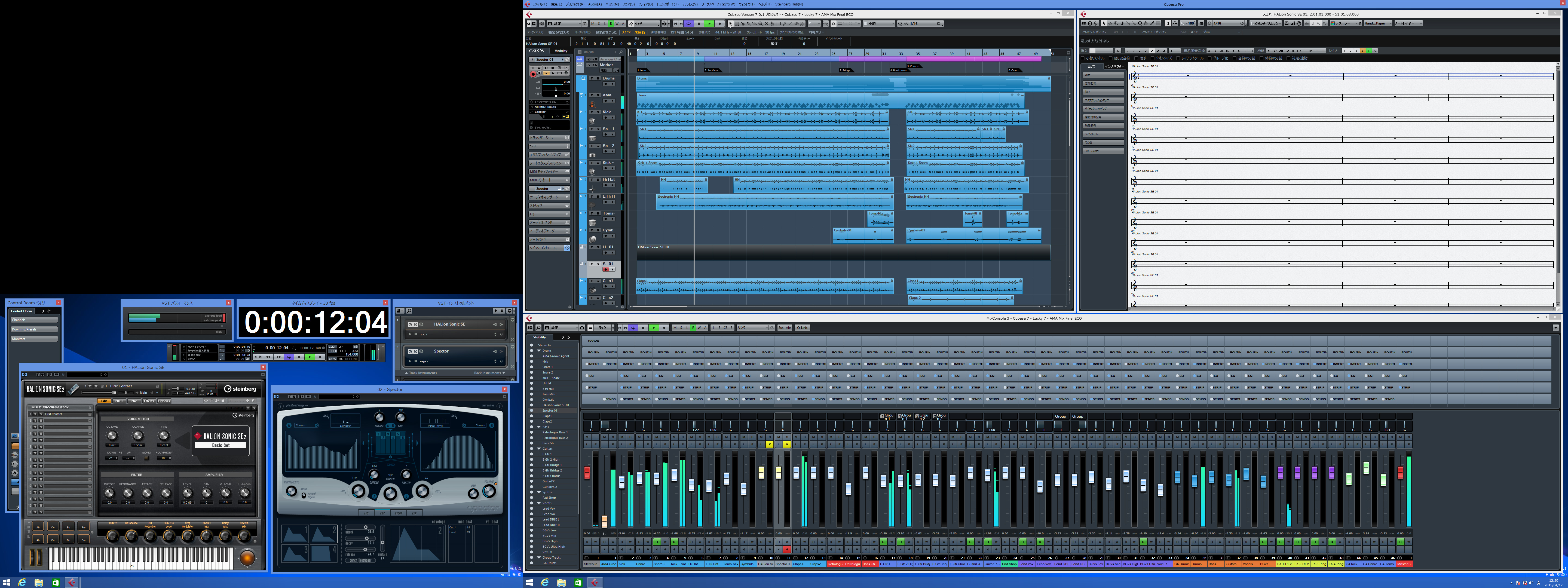Click Downmix Presets button

pos(34,329)
